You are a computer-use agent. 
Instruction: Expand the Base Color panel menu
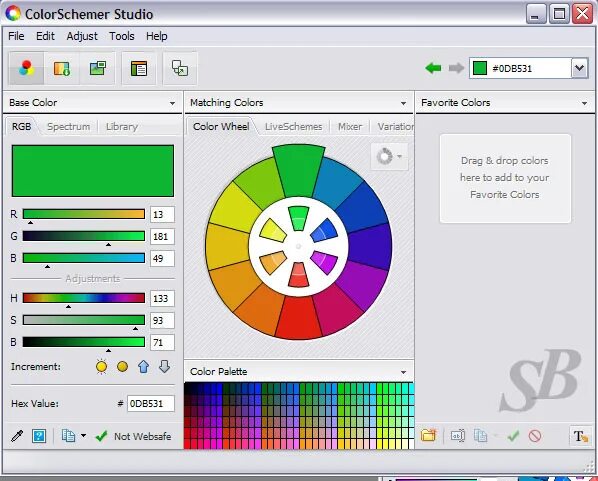[x=172, y=103]
